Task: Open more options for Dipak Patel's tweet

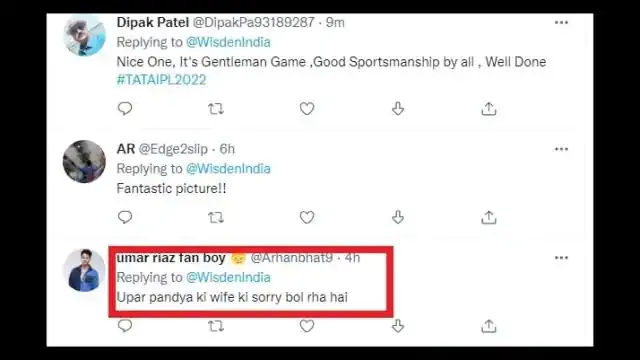Action: (x=562, y=22)
